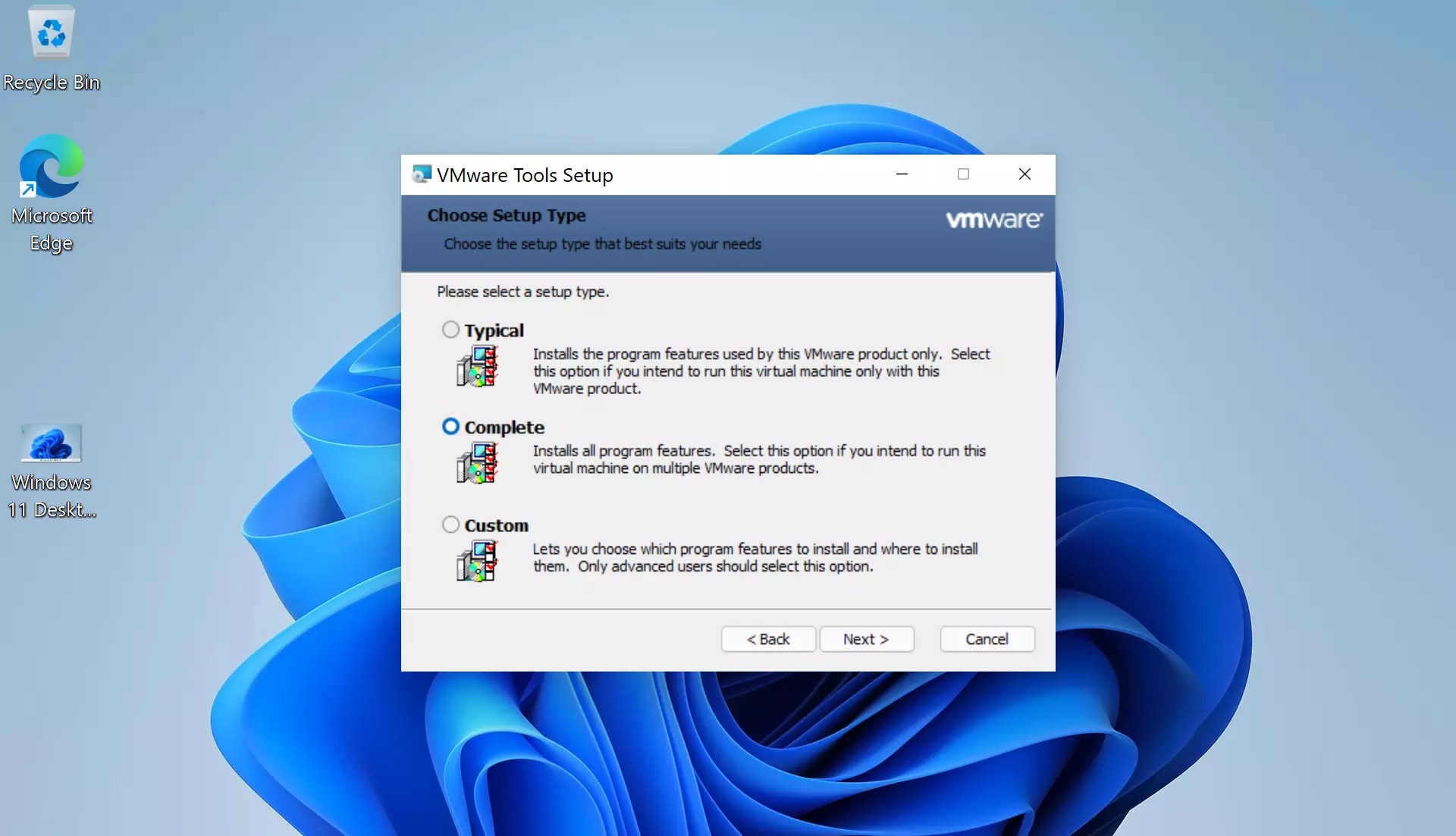This screenshot has height=836, width=1456.
Task: Click the Next button
Action: (867, 639)
